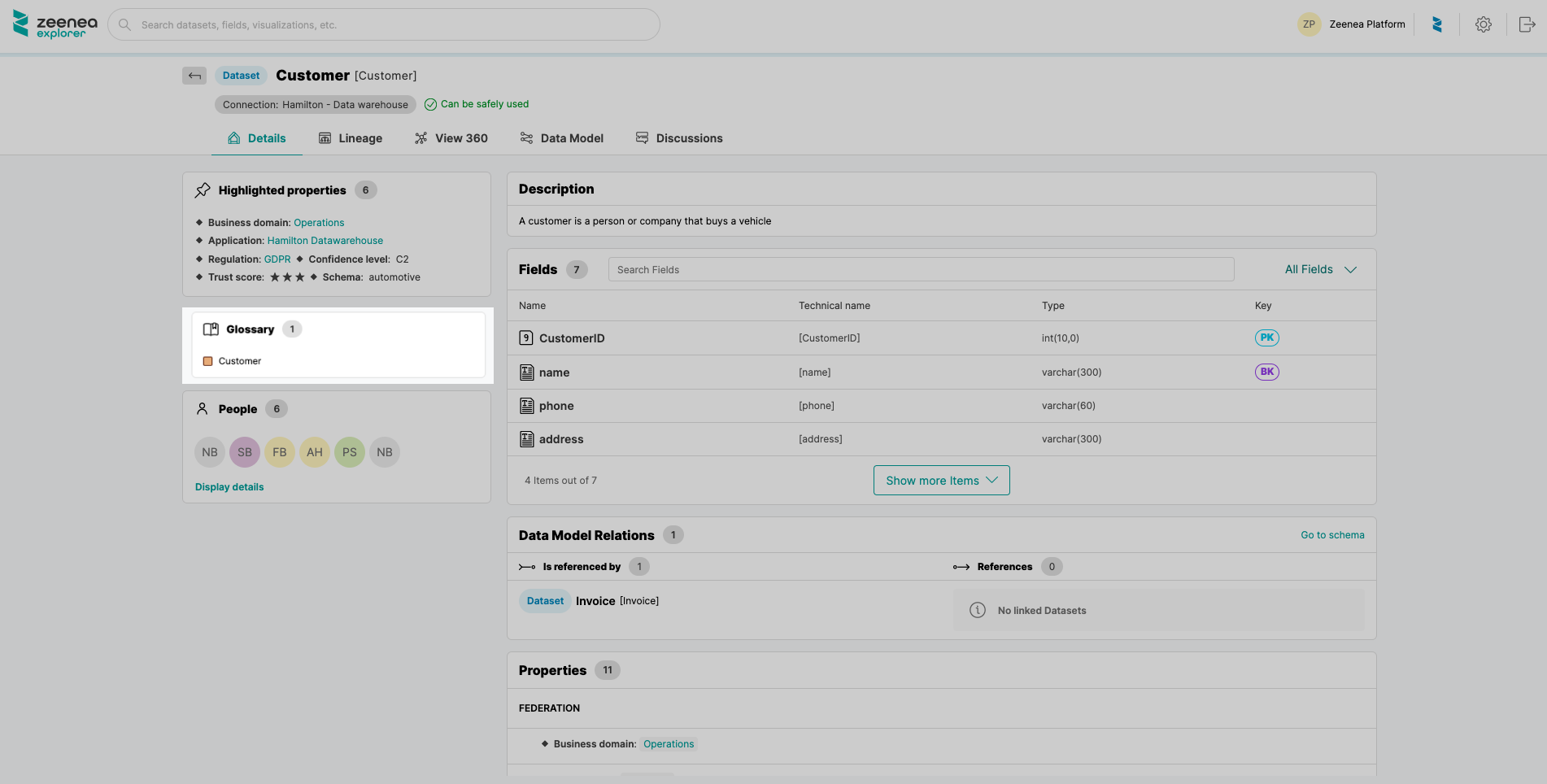Click the Name column header in Fields
Image resolution: width=1547 pixels, height=784 pixels.
click(x=532, y=306)
